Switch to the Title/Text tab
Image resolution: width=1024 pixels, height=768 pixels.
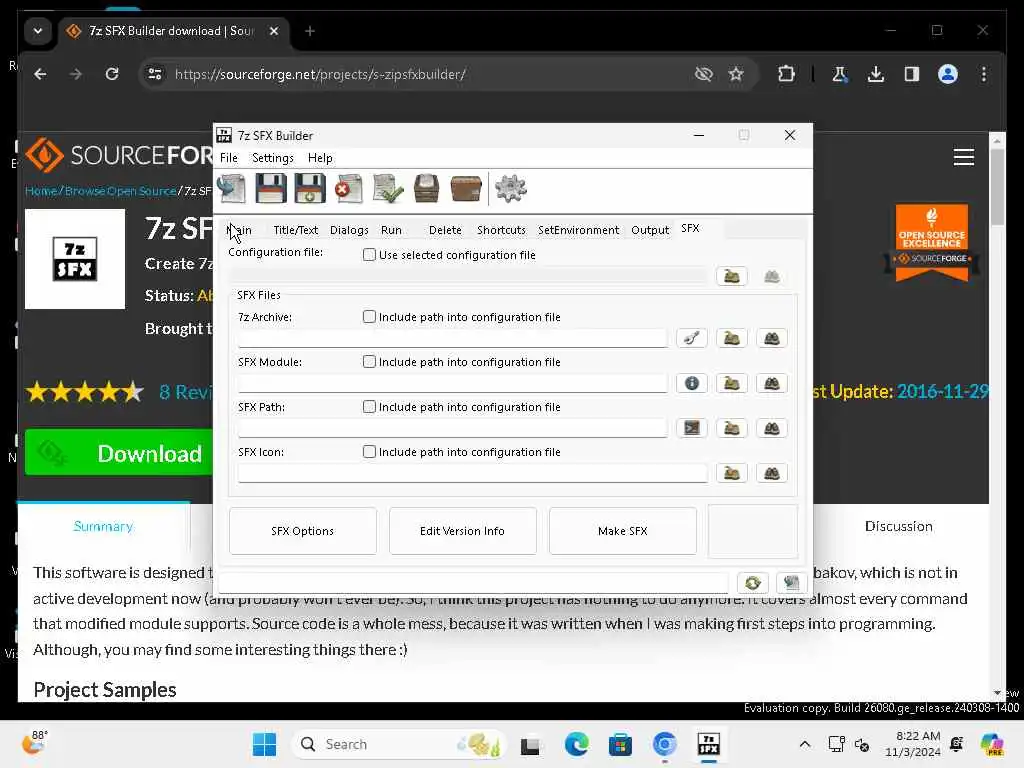295,230
